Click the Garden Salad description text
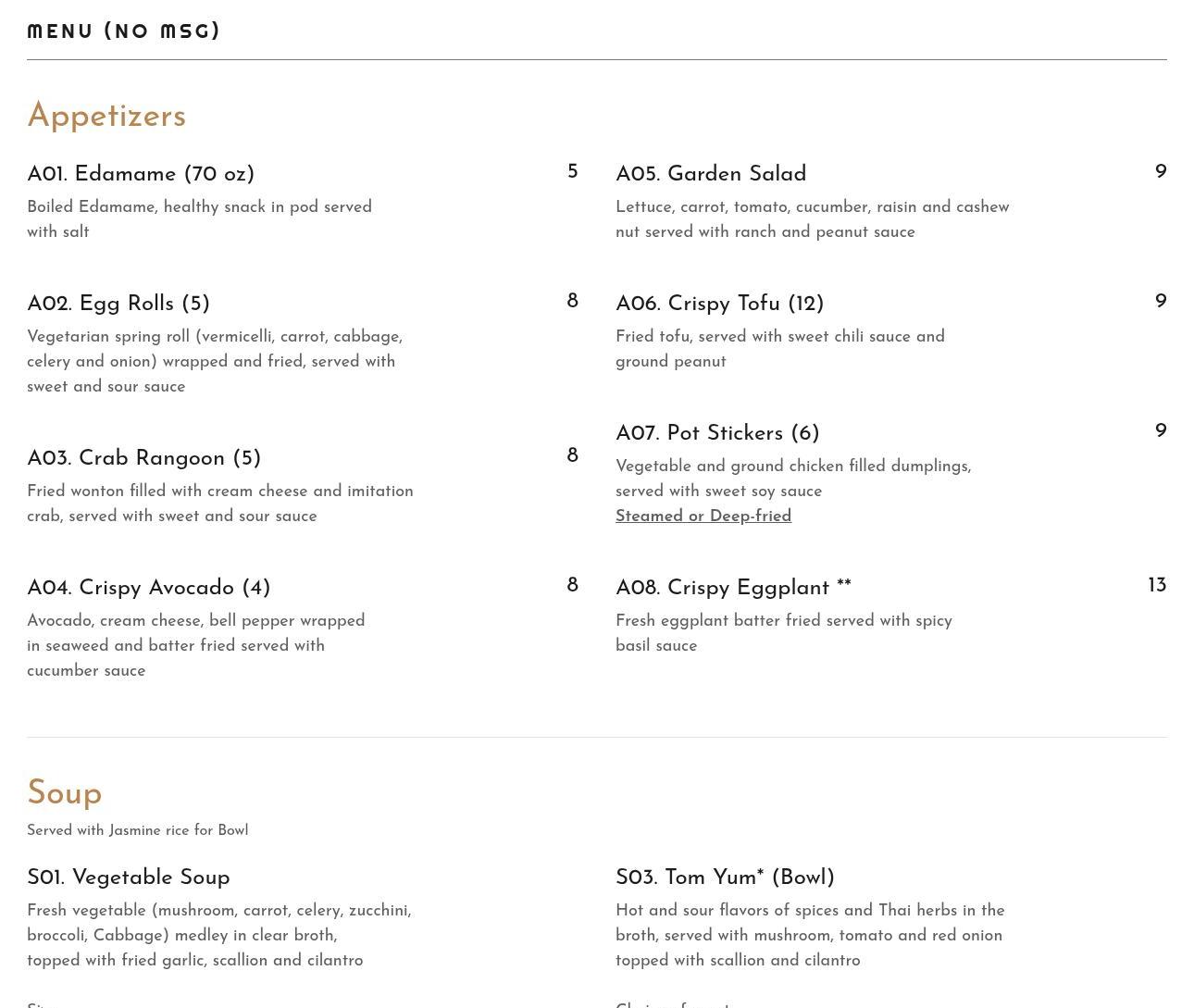The image size is (1194, 1008). tap(812, 220)
